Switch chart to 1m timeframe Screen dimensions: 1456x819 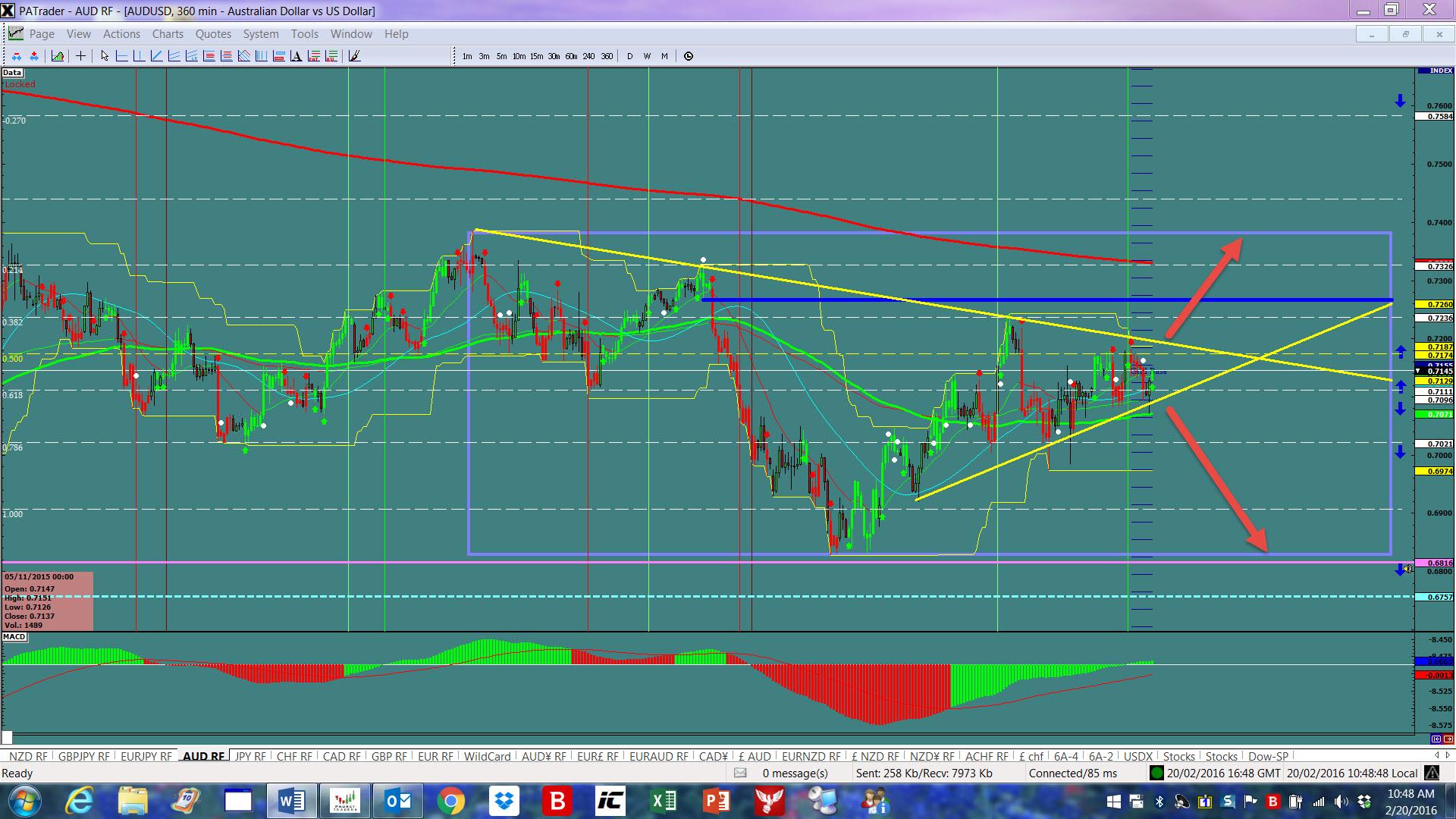tap(467, 56)
